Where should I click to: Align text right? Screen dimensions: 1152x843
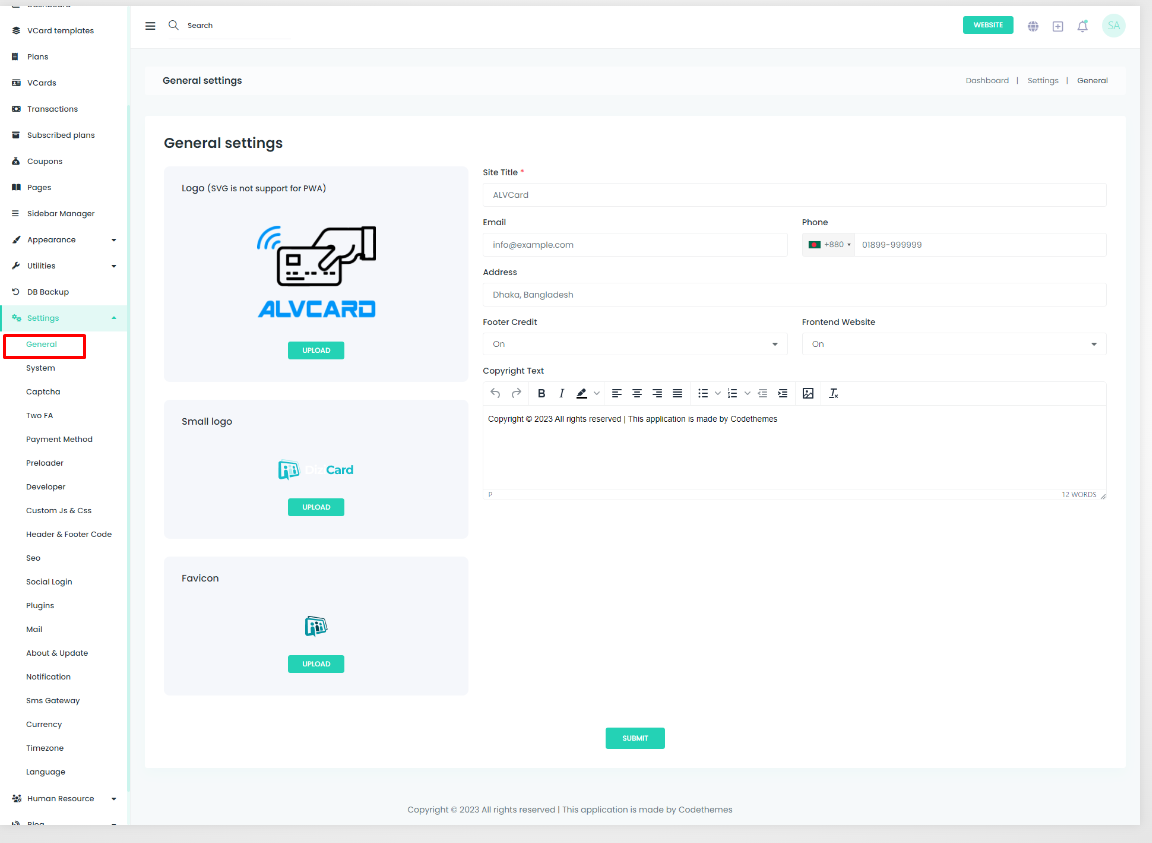[x=657, y=393]
